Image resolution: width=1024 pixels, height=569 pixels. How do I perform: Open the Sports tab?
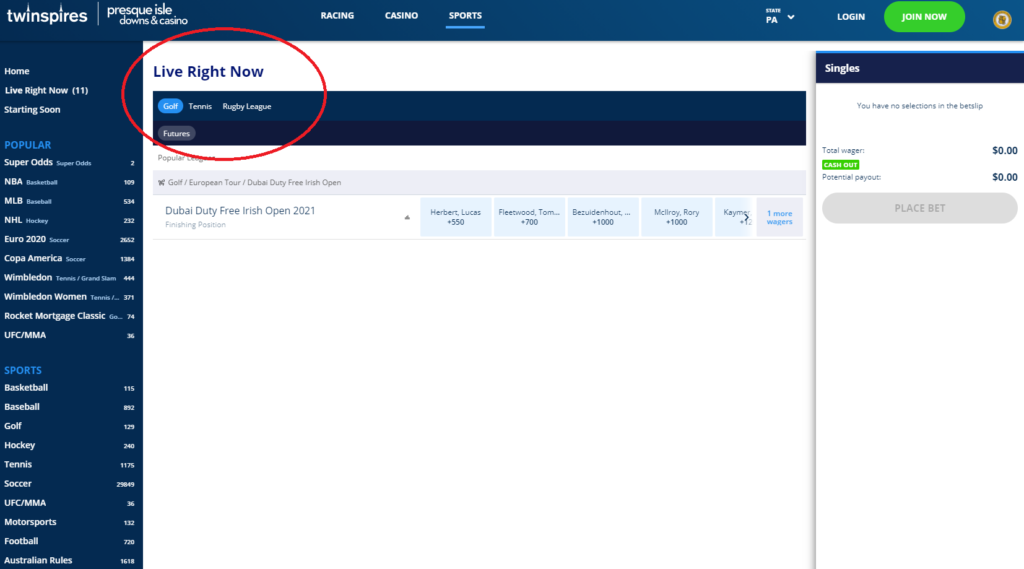(x=465, y=16)
